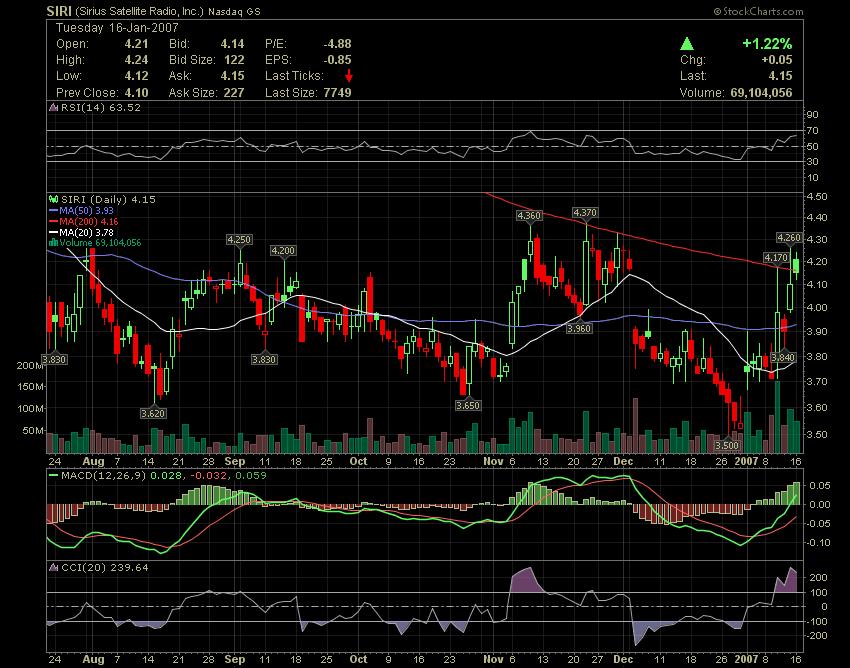Viewport: 850px width, 668px height.
Task: Click the RSI indicator icon beside RSI(14)
Action: tap(53, 107)
